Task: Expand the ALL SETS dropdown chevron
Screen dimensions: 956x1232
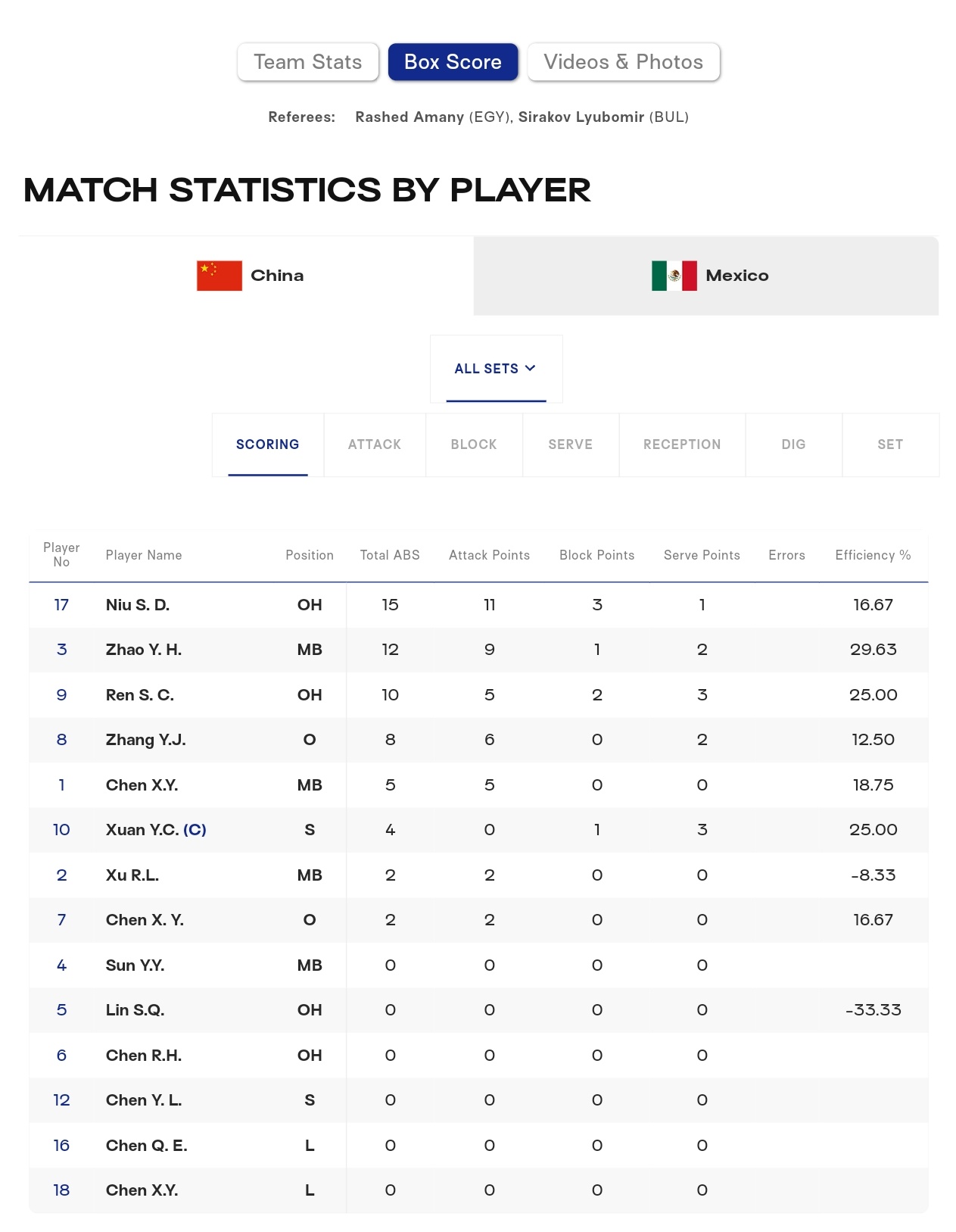Action: 531,368
